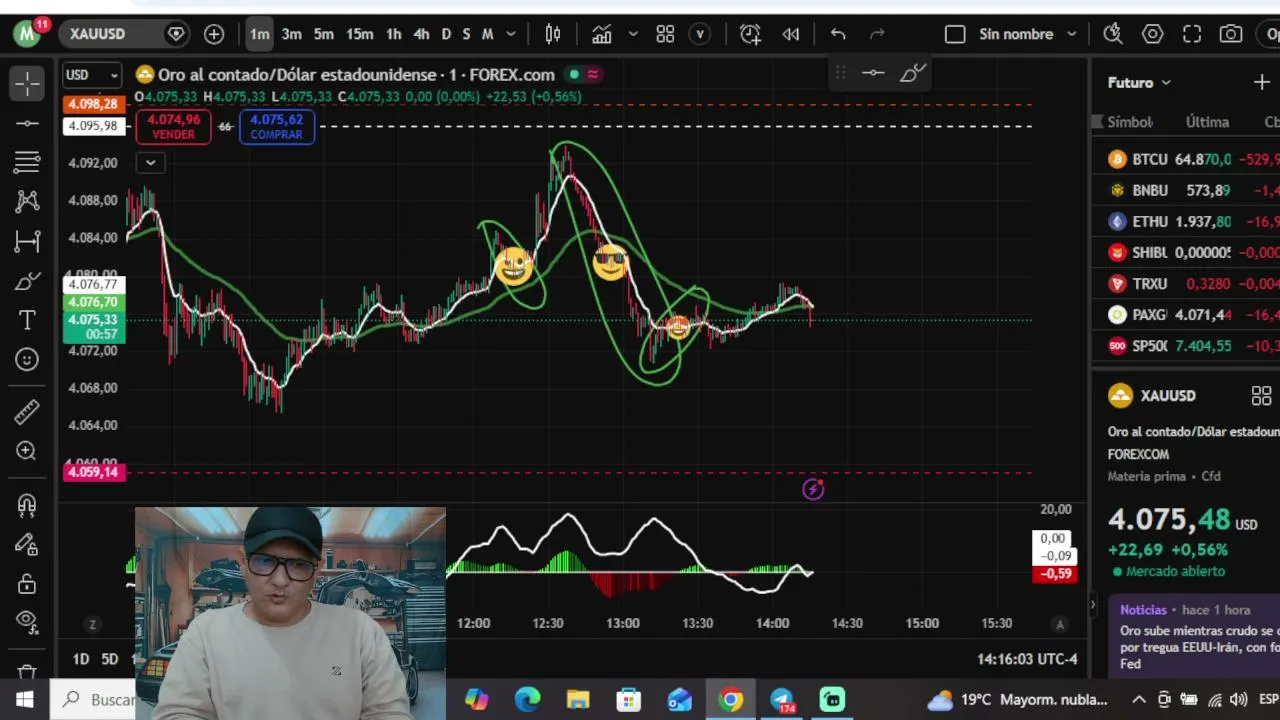
Task: Open chart settings hexagon icon
Action: [1153, 34]
